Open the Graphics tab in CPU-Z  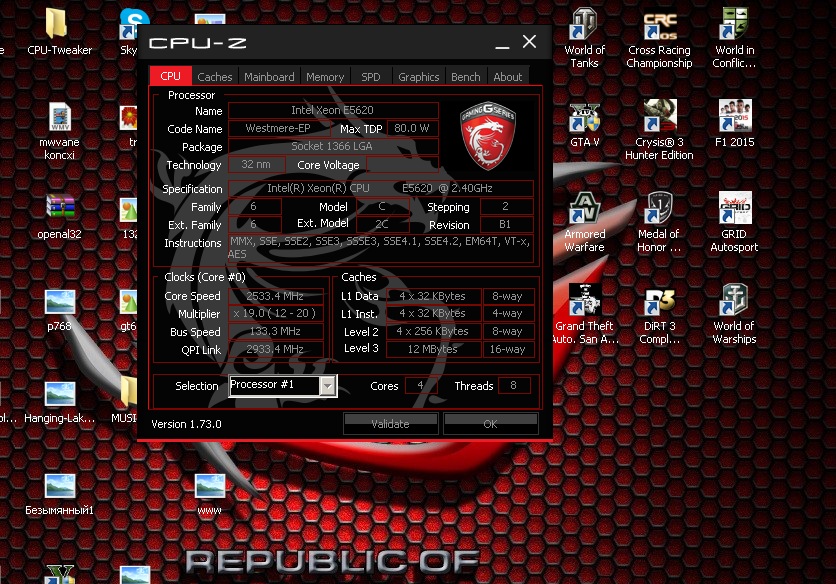[418, 77]
